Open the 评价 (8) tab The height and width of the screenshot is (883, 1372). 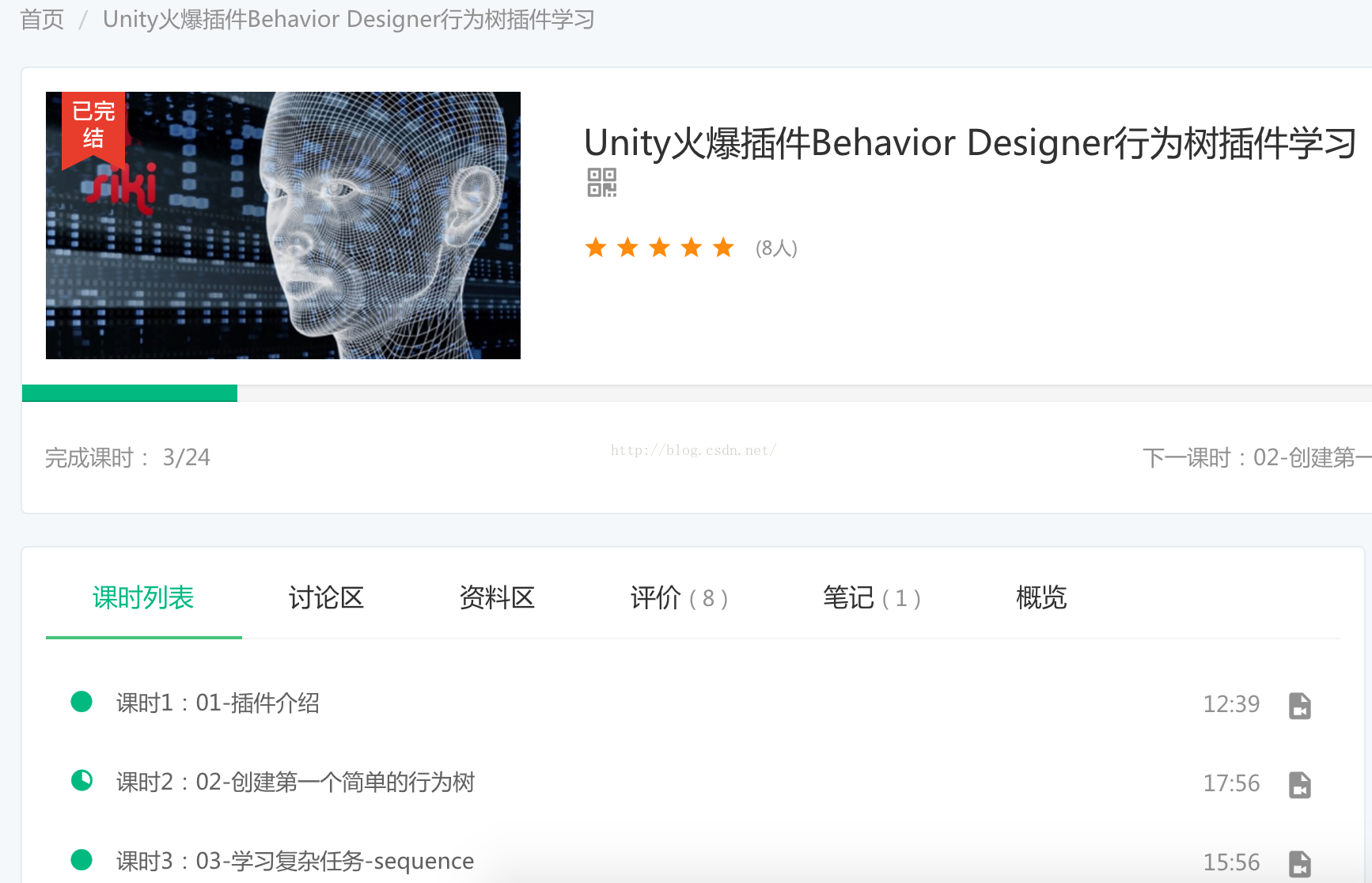pos(679,597)
